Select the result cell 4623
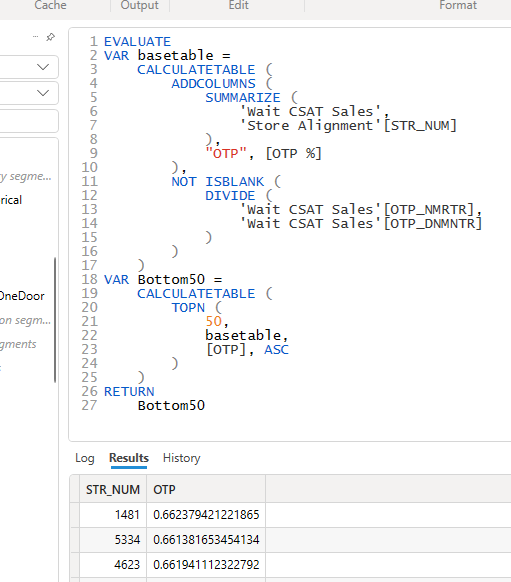The image size is (511, 582). tap(113, 565)
